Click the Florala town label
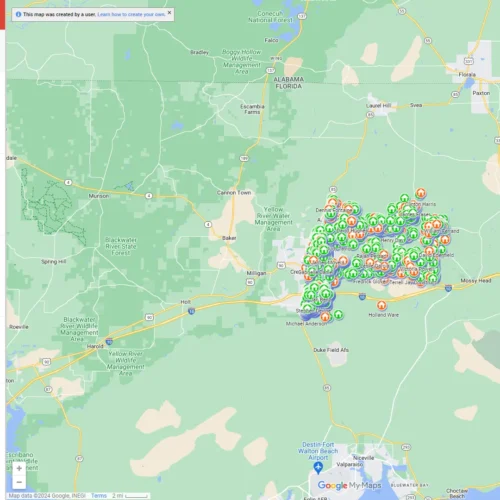The image size is (500, 500). click(467, 74)
